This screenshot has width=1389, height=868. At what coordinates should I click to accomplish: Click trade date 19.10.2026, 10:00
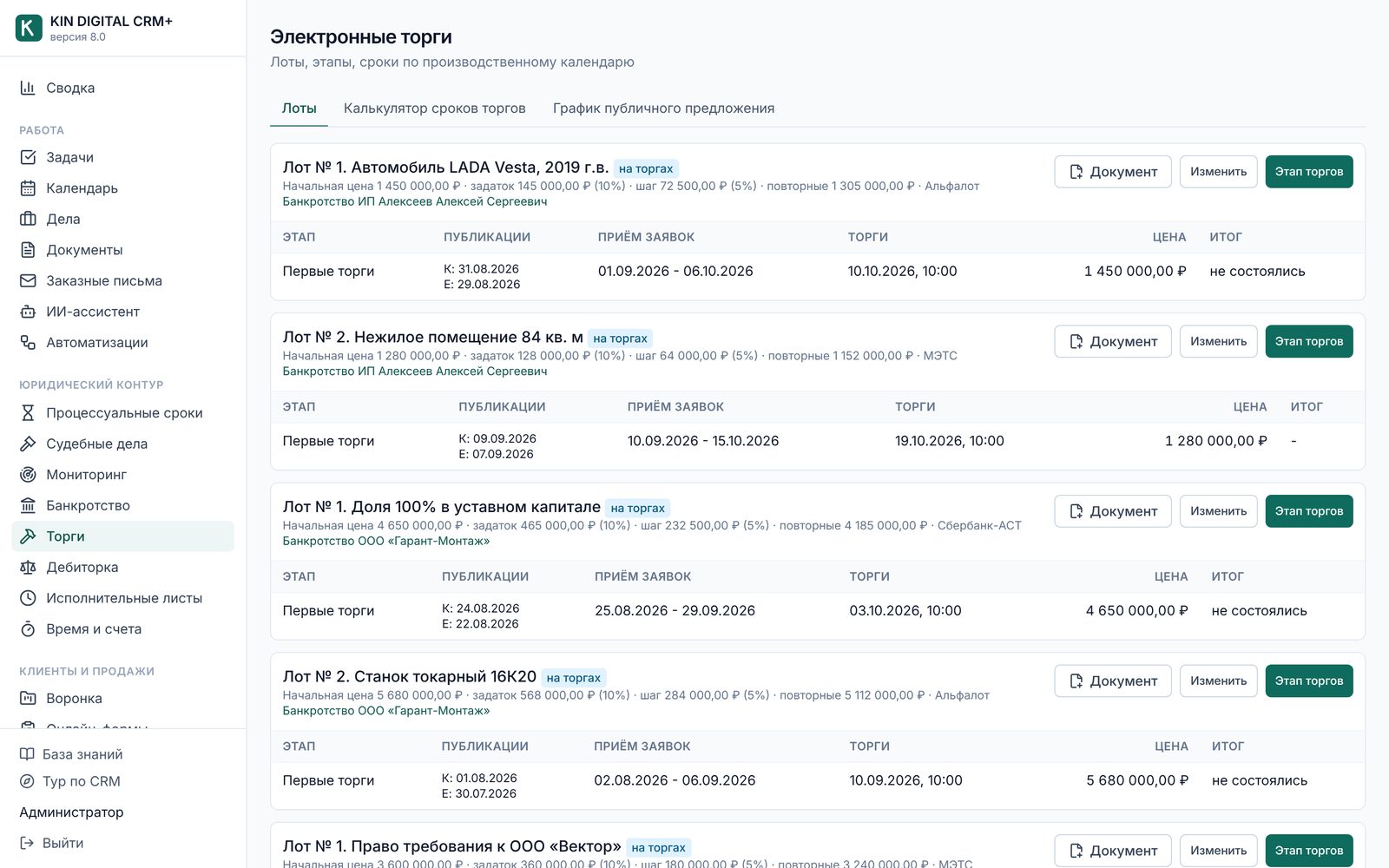(950, 441)
